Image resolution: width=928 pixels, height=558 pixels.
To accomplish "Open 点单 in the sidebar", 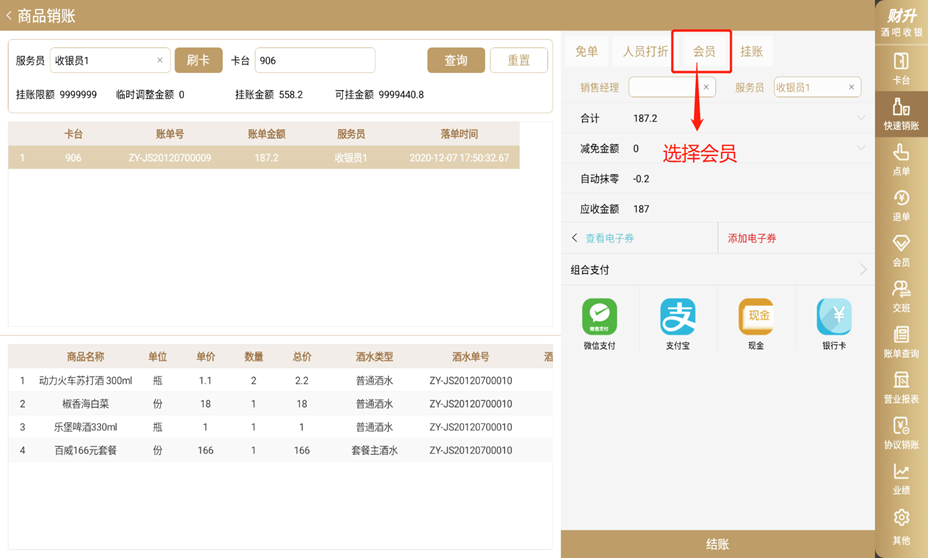I will 901,159.
